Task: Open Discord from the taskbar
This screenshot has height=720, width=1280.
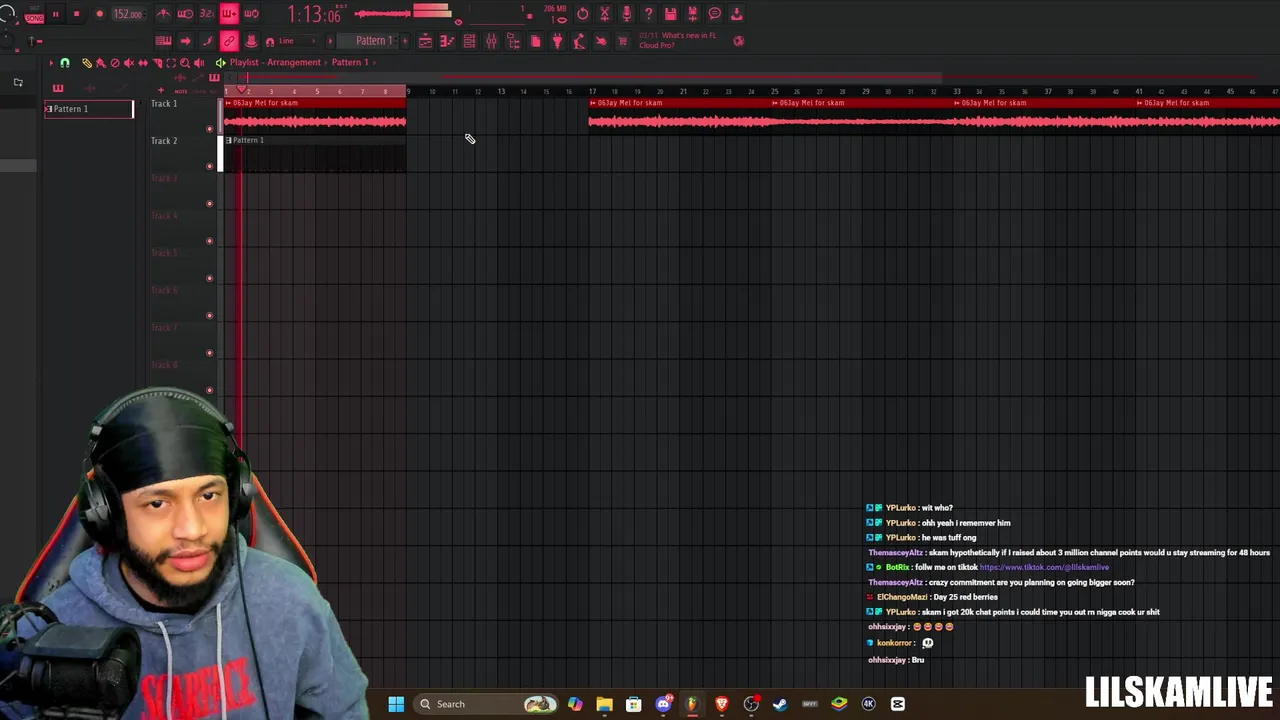Action: (663, 704)
